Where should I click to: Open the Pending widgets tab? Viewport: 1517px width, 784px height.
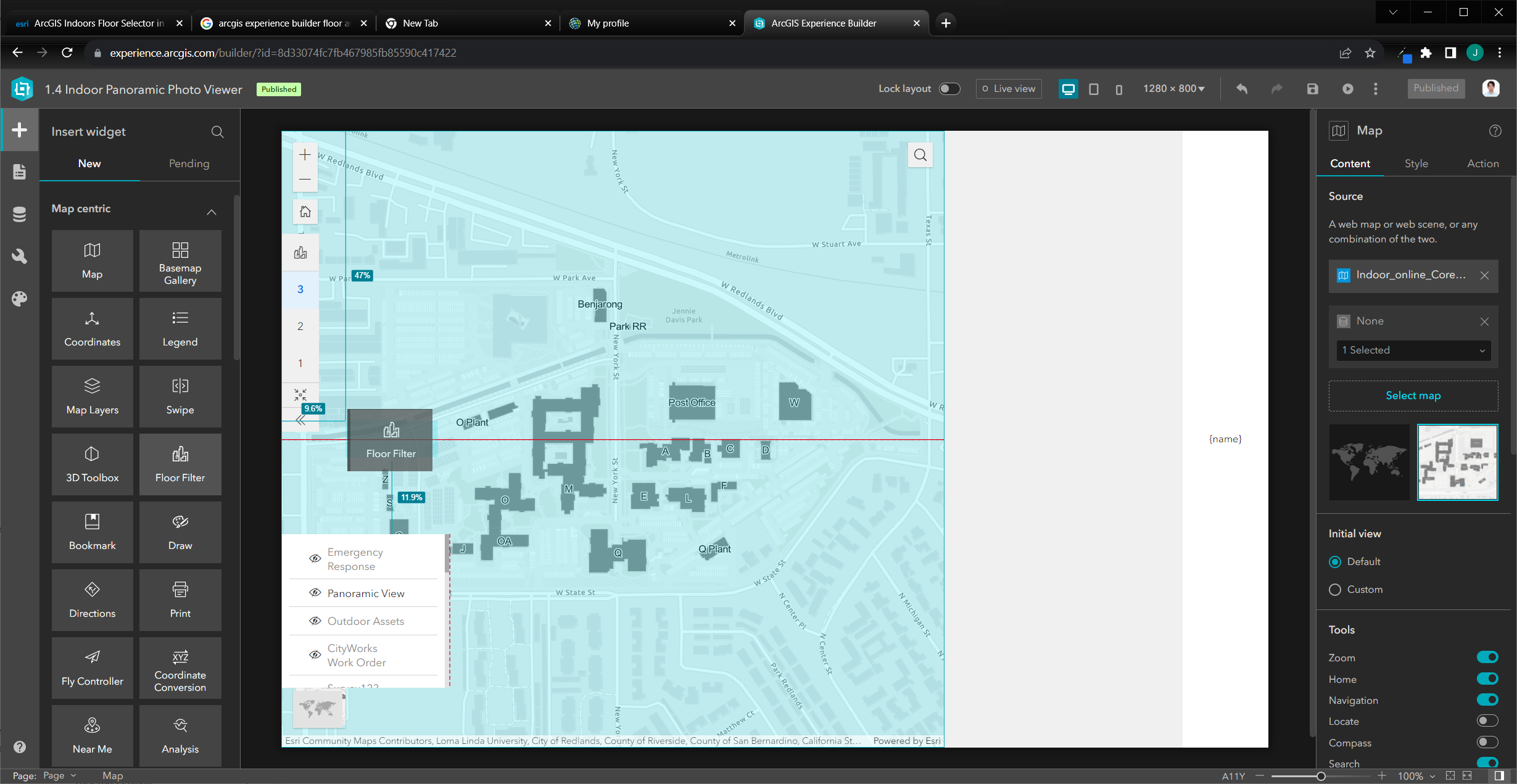point(189,163)
